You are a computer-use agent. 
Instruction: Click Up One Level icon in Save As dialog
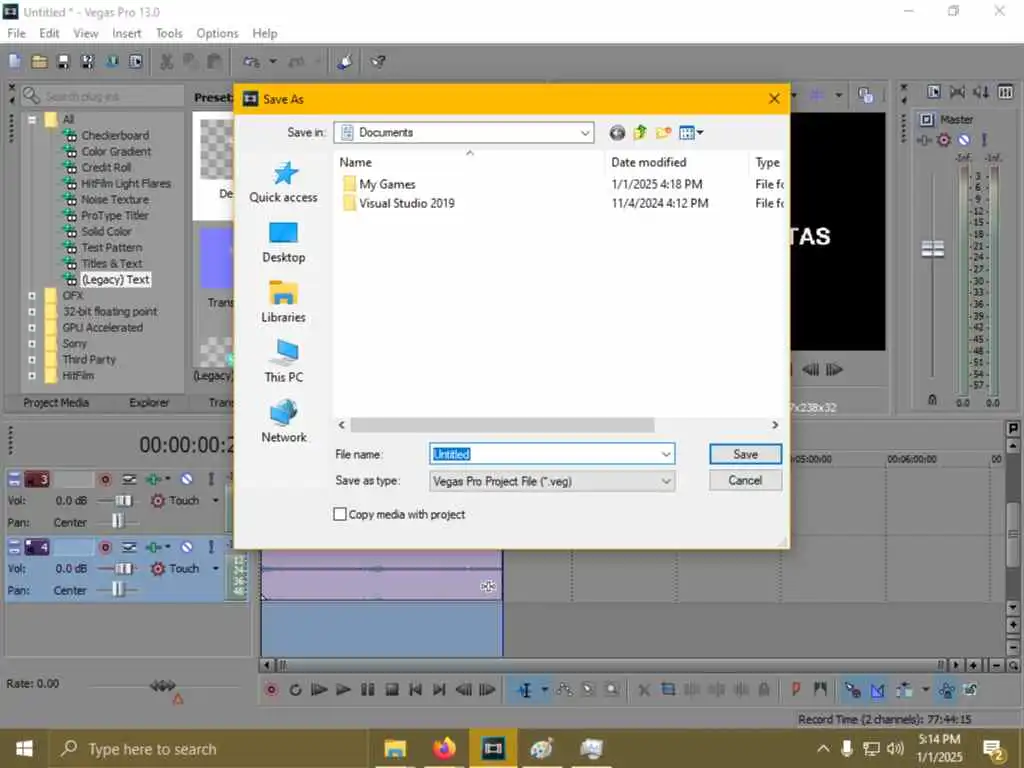640,133
